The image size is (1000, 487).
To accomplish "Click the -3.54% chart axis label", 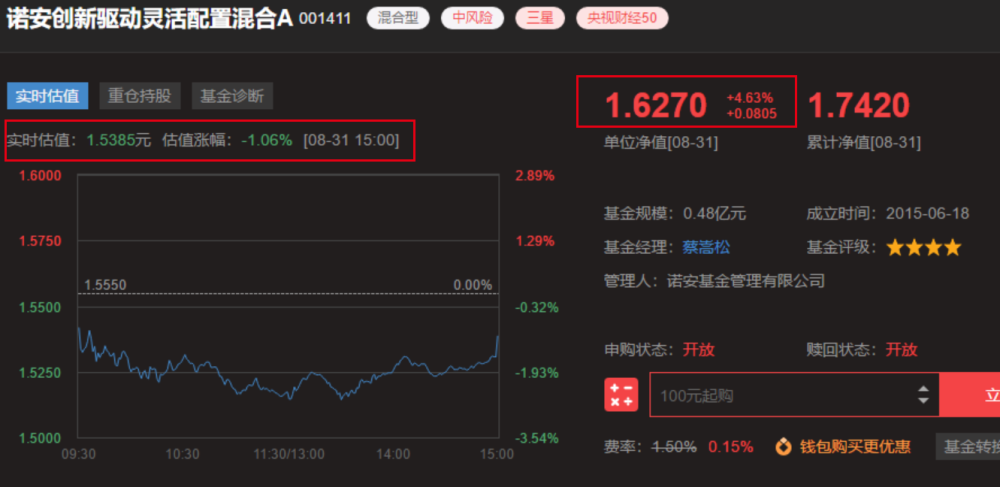I will [536, 439].
